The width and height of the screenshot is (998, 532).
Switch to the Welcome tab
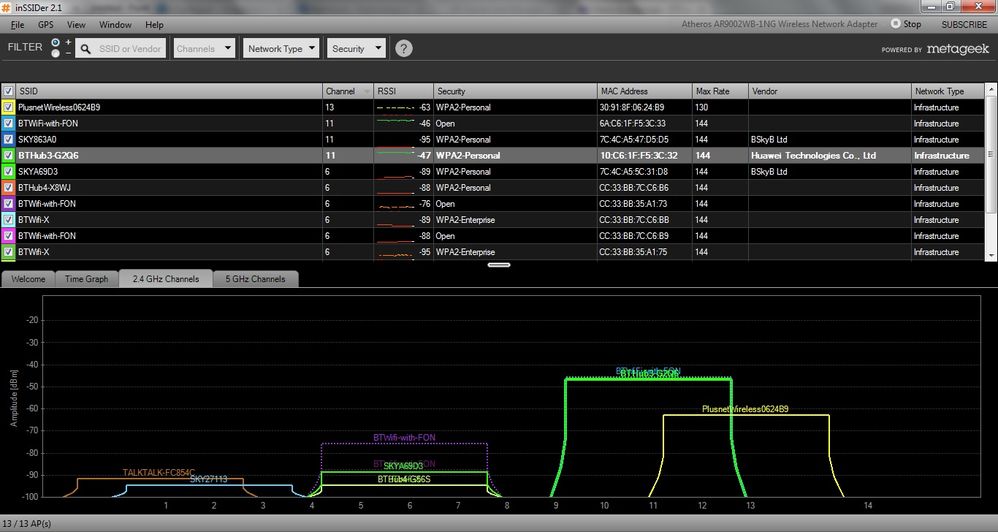click(28, 279)
